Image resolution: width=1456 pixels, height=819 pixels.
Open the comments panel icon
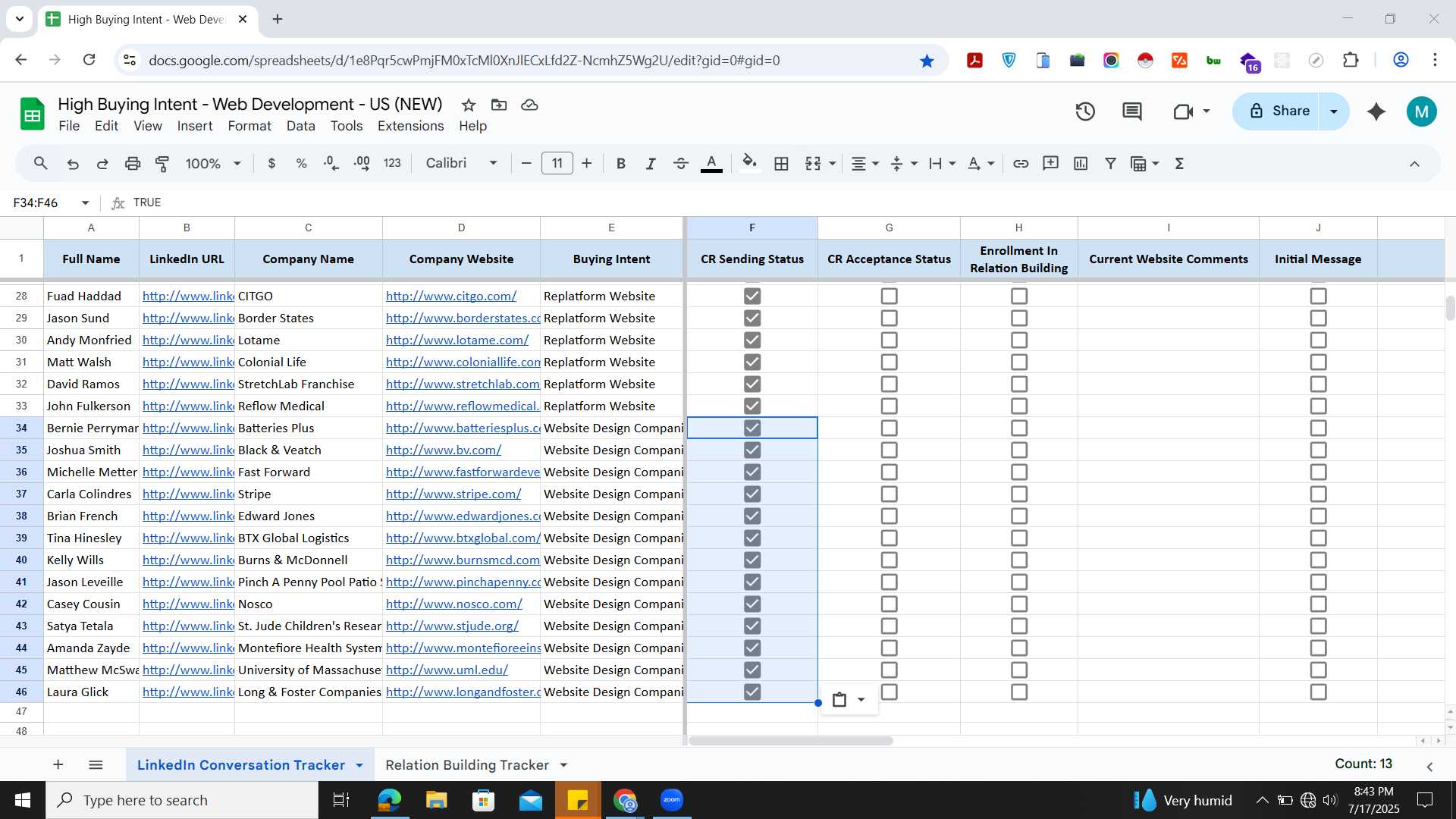coord(1132,112)
